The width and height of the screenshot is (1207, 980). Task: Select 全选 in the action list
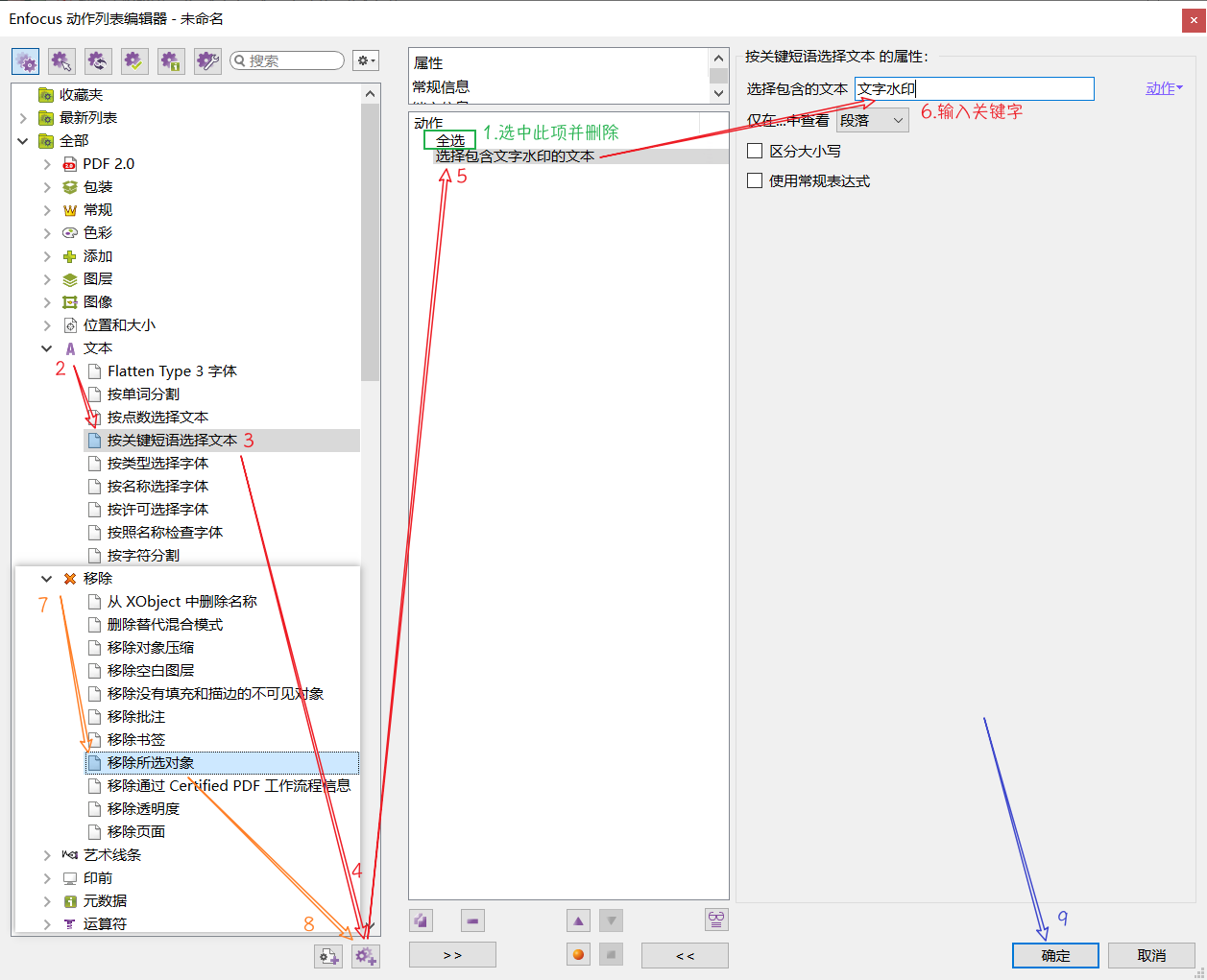pyautogui.click(x=449, y=140)
